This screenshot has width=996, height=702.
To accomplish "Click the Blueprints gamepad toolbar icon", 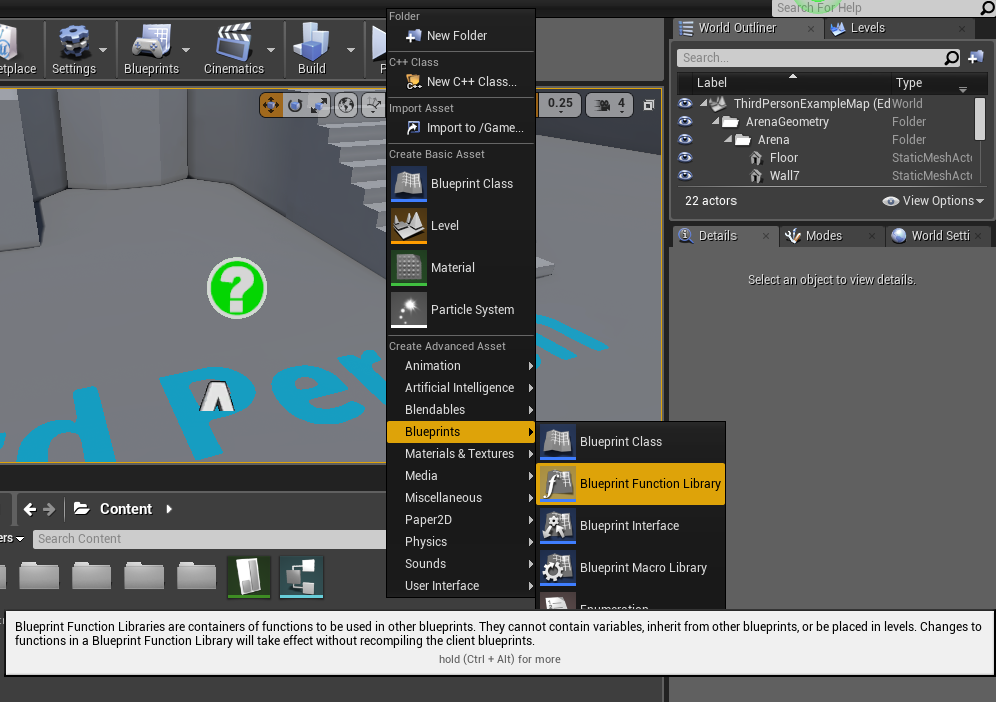I will [151, 42].
